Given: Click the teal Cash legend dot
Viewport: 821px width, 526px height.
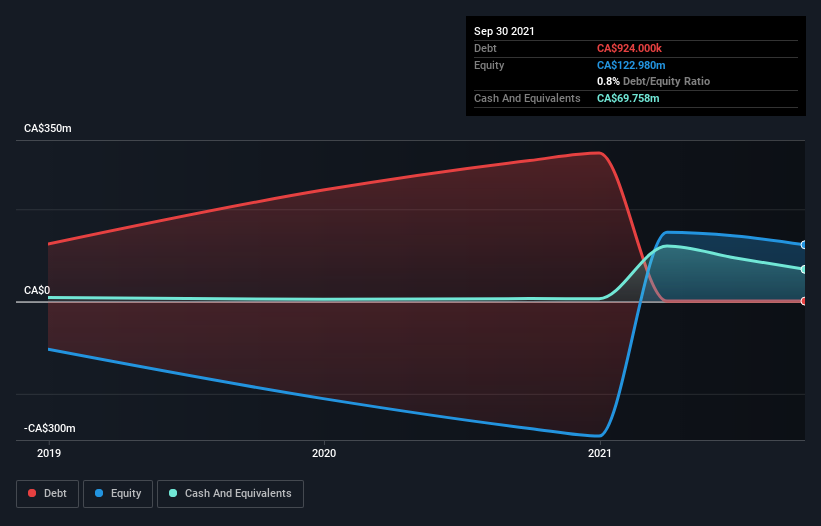Looking at the screenshot, I should [173, 493].
